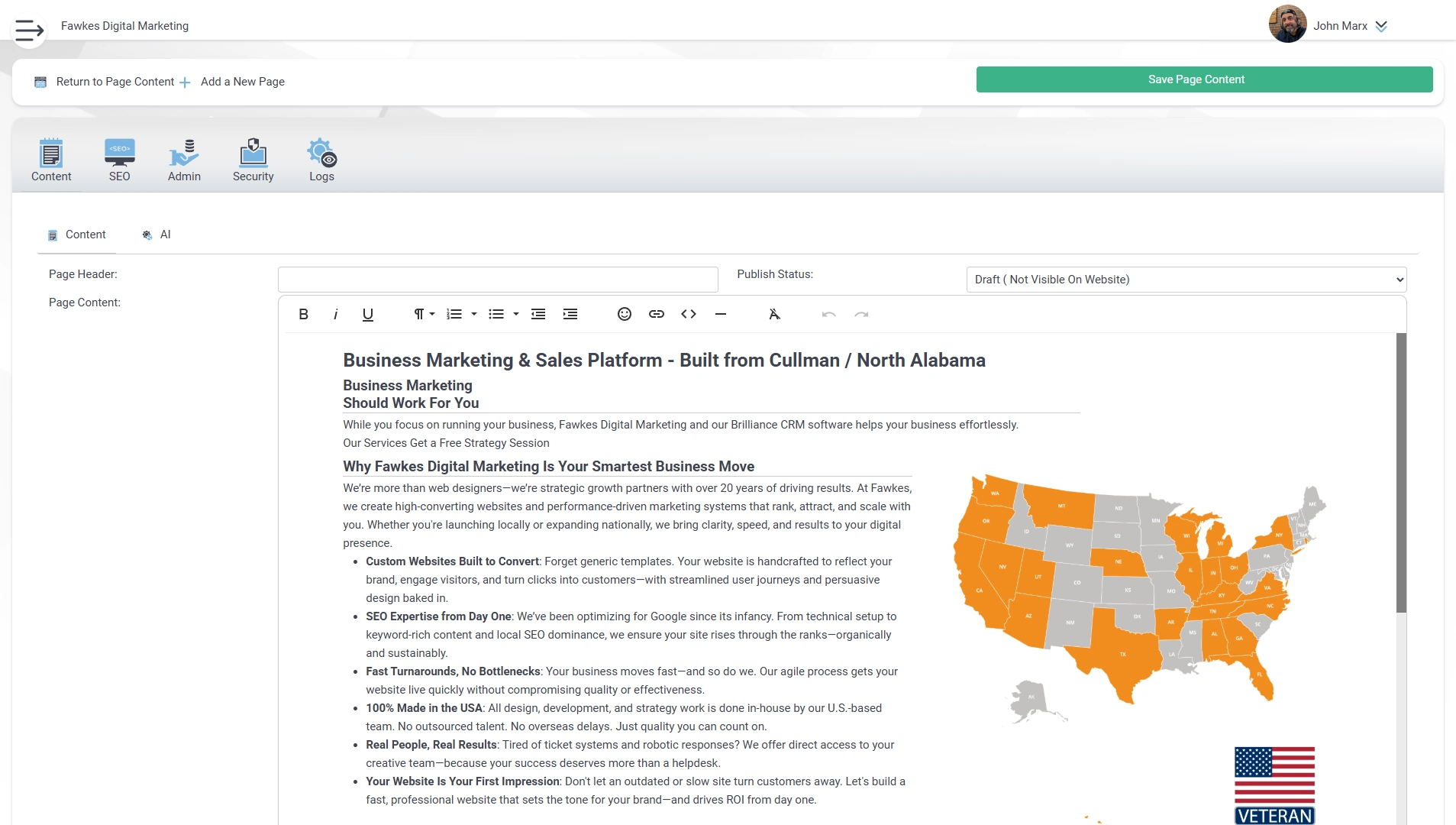Viewport: 1456px width, 825px height.
Task: Click the Fawkes Digital Marketing title
Action: (124, 26)
